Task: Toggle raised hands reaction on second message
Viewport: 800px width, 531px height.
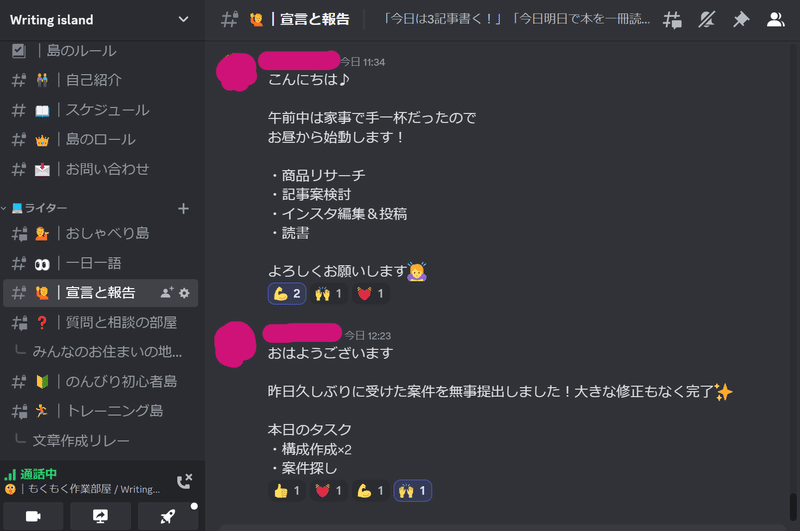Action: click(x=412, y=491)
